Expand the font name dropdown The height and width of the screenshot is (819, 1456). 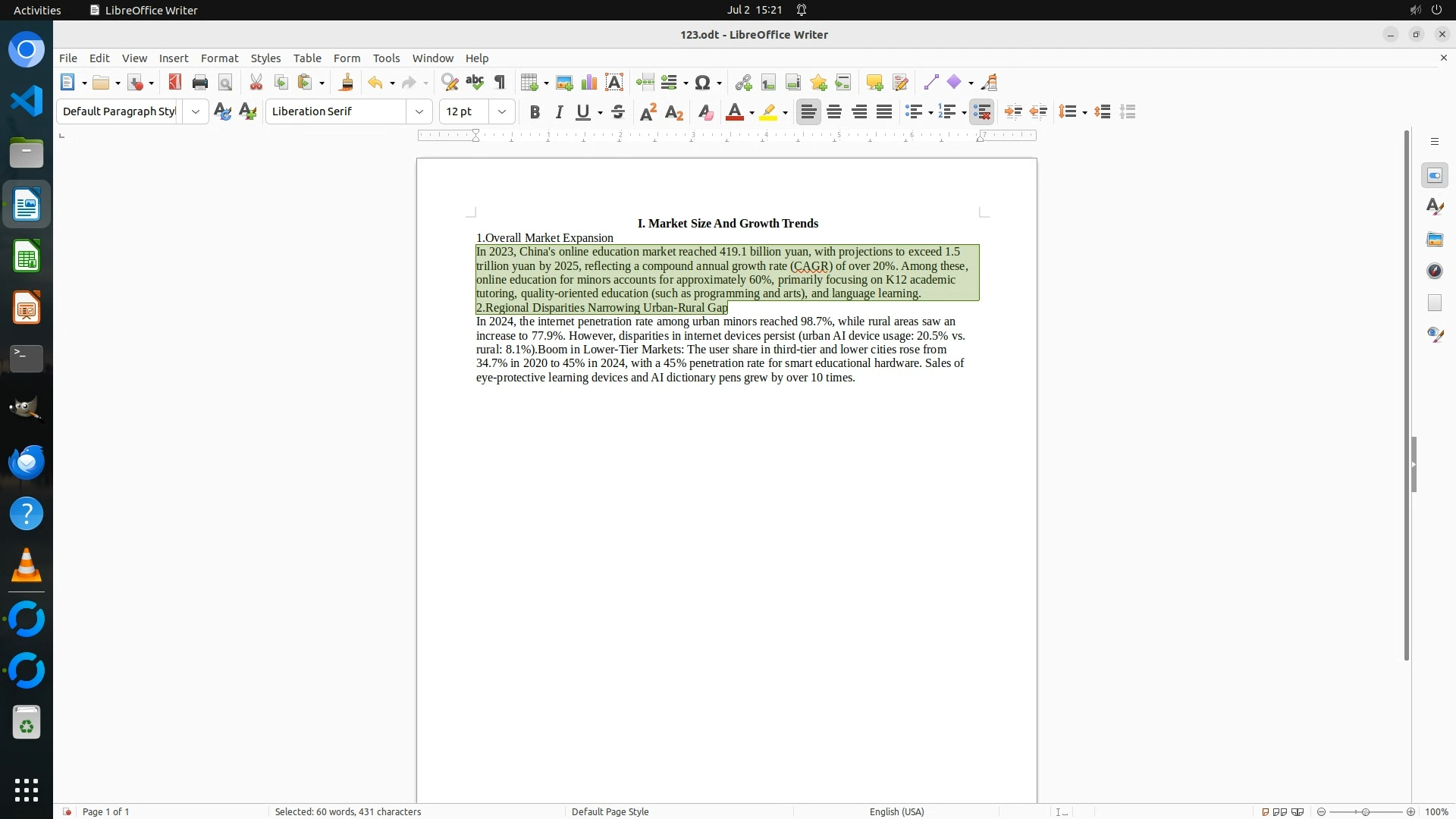coord(419,112)
